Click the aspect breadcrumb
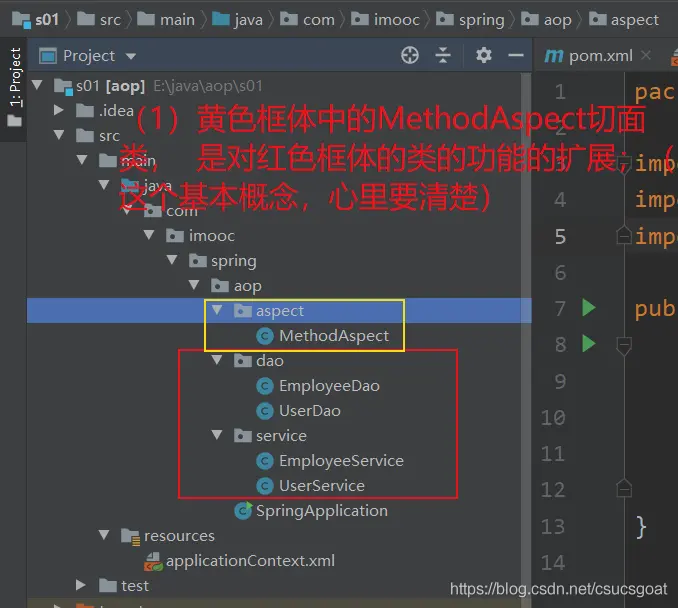This screenshot has width=678, height=608. tap(624, 20)
